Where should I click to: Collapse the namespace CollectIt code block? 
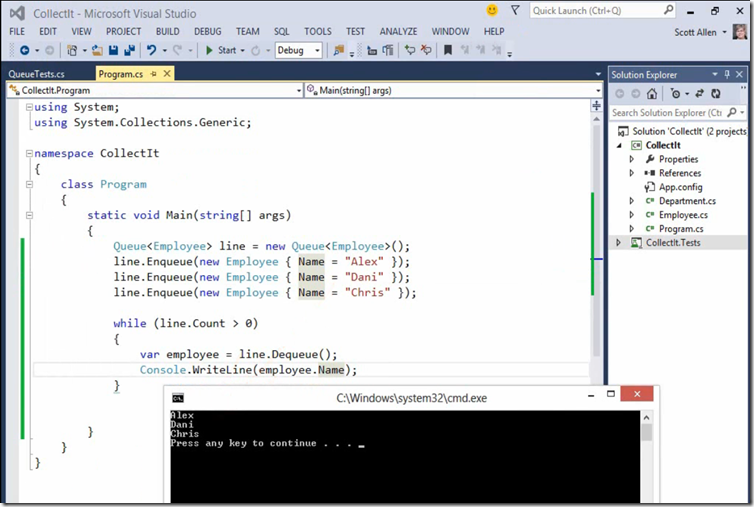[29, 153]
